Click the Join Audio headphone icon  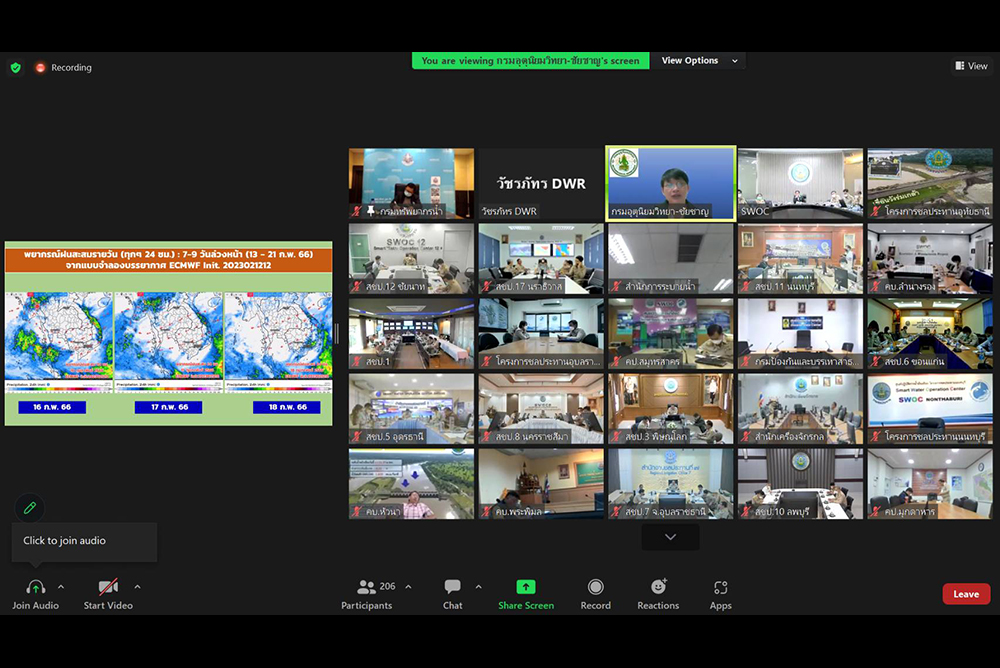[x=35, y=587]
